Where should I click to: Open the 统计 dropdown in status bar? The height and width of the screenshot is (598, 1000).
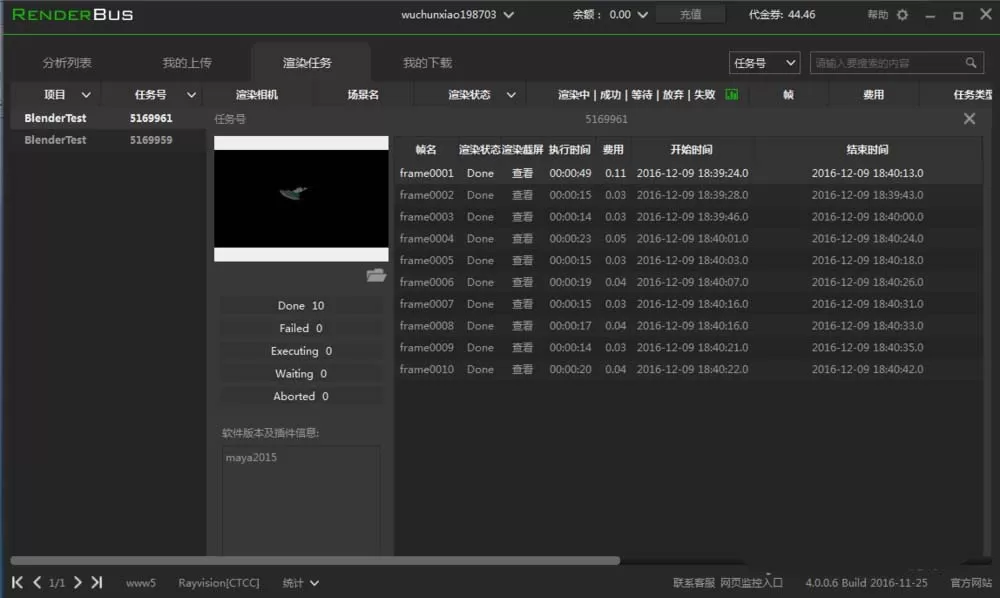[x=300, y=583]
